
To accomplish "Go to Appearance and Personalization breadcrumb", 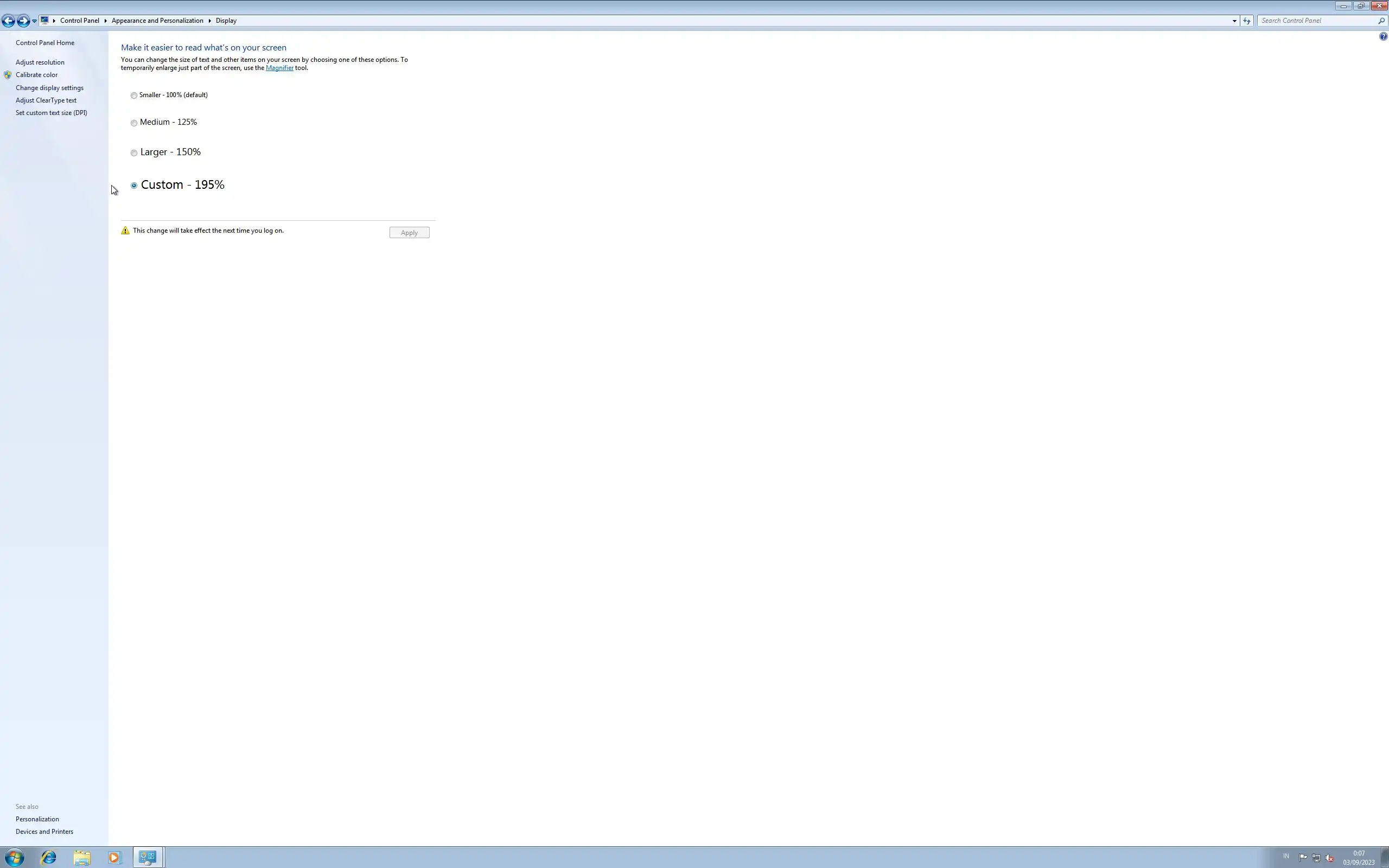I will (x=157, y=21).
